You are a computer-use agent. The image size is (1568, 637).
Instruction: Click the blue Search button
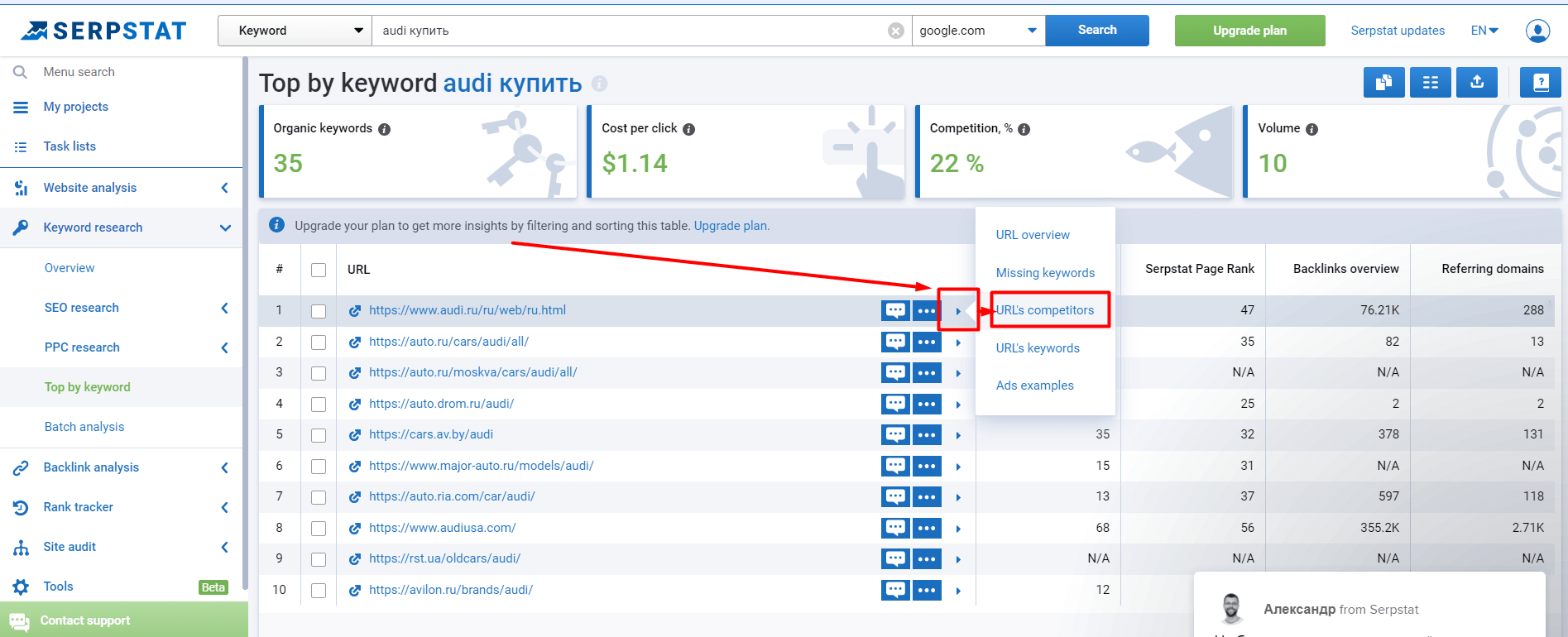click(x=1097, y=31)
